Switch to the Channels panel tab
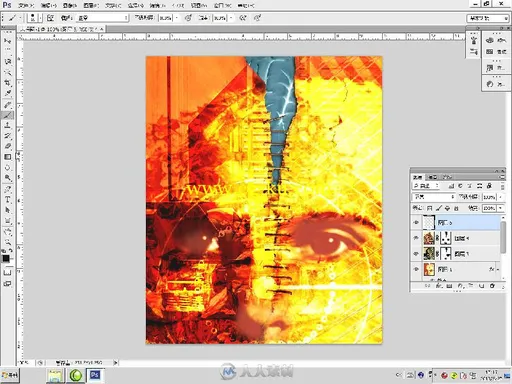 pos(432,177)
